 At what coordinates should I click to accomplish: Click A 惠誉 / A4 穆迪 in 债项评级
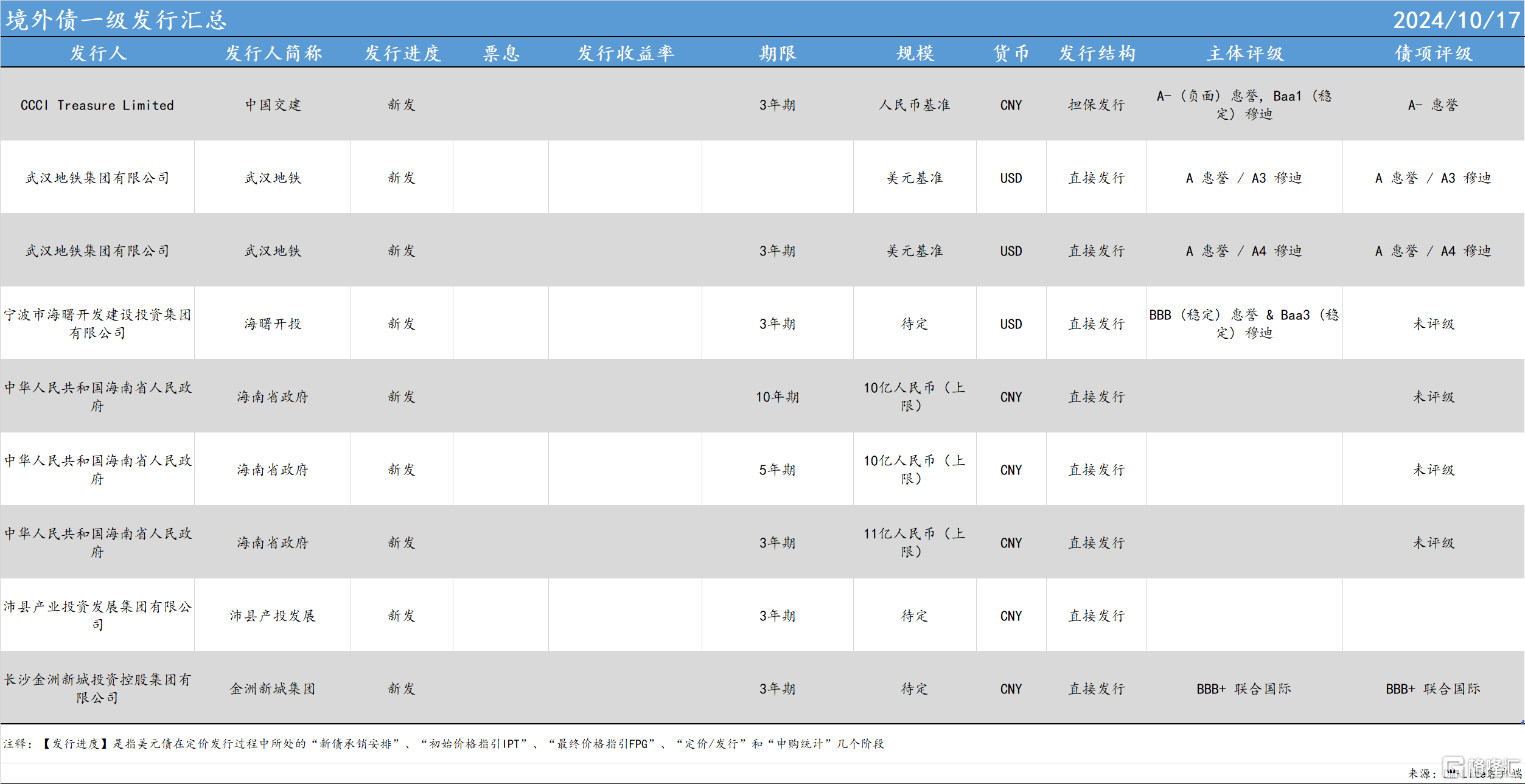(x=1433, y=251)
